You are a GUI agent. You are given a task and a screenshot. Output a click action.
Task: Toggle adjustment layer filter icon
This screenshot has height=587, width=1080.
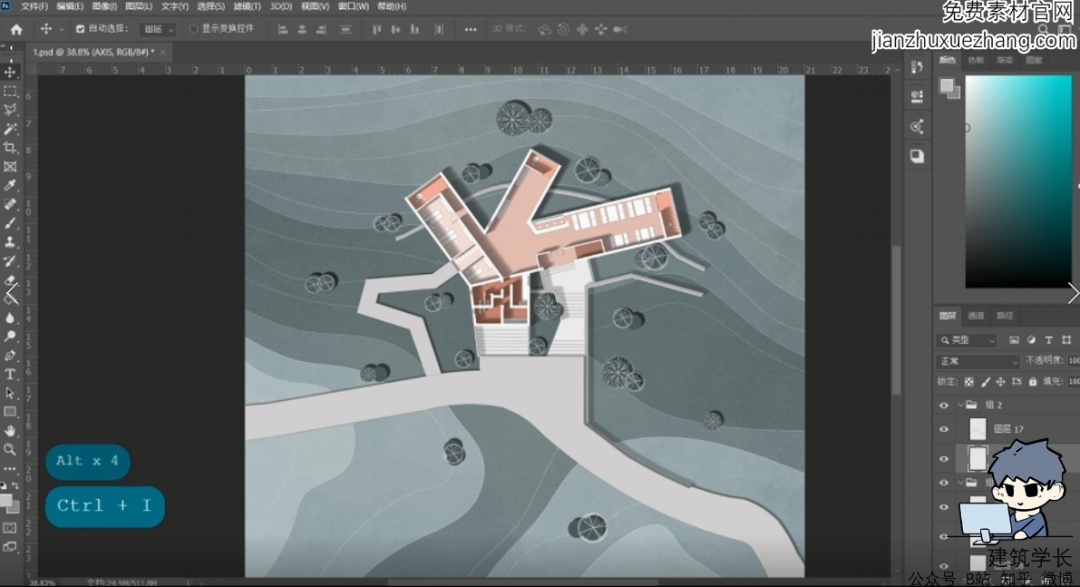(x=1031, y=340)
